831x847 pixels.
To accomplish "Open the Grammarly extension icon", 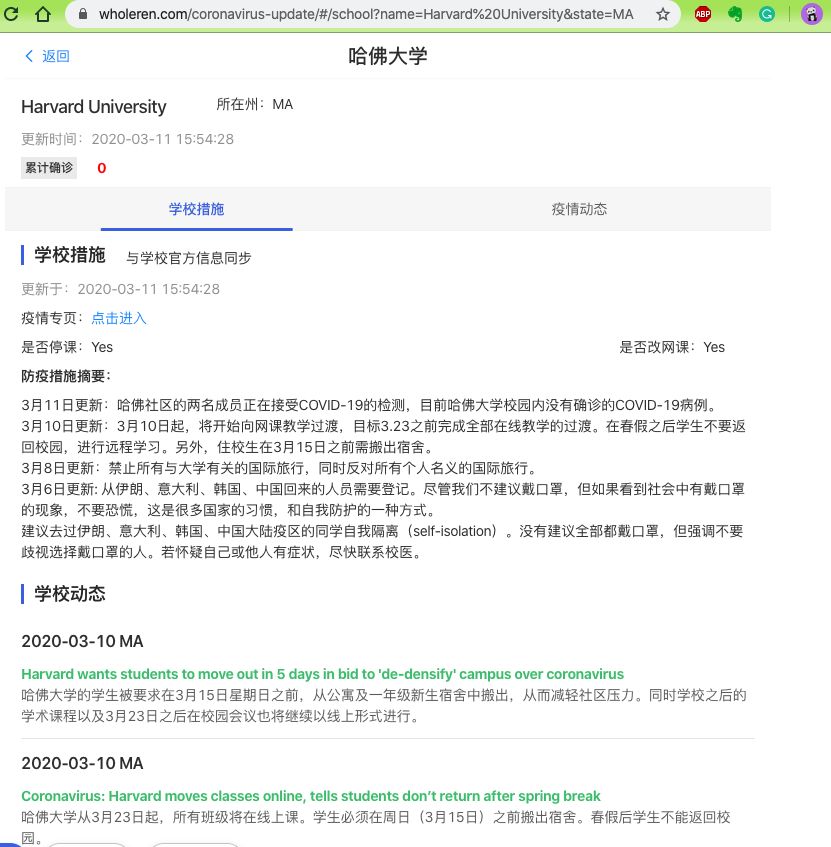I will 767,15.
